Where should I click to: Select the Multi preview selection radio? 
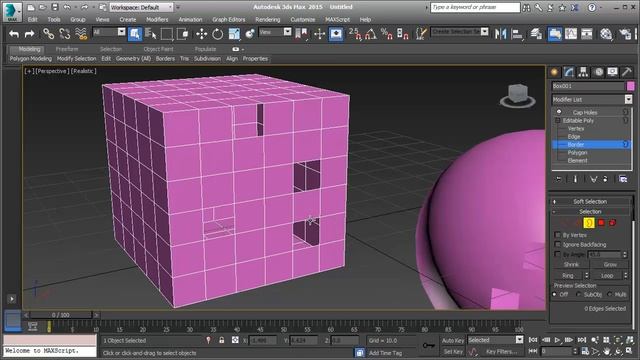(x=609, y=294)
